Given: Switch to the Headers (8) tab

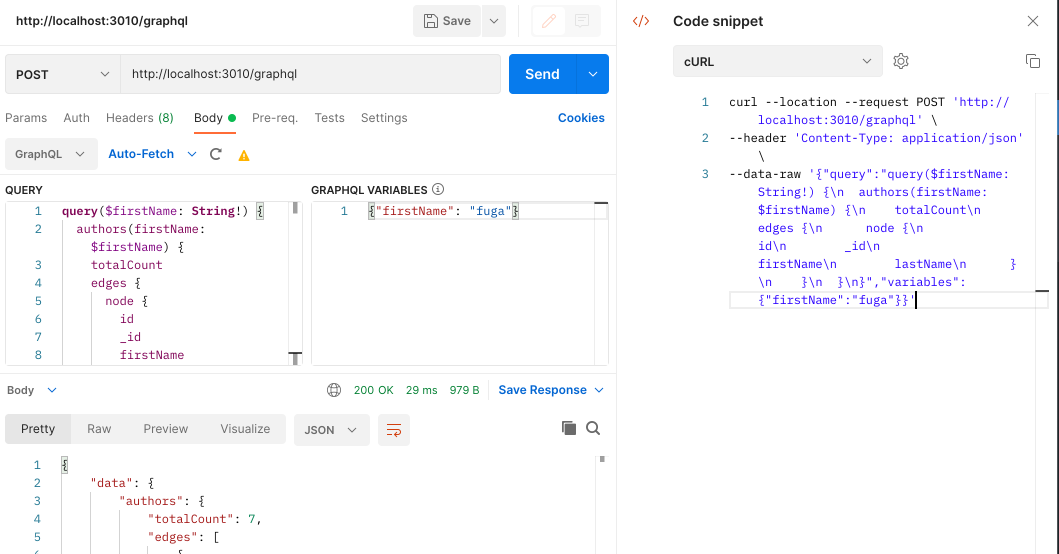Looking at the screenshot, I should [x=140, y=118].
